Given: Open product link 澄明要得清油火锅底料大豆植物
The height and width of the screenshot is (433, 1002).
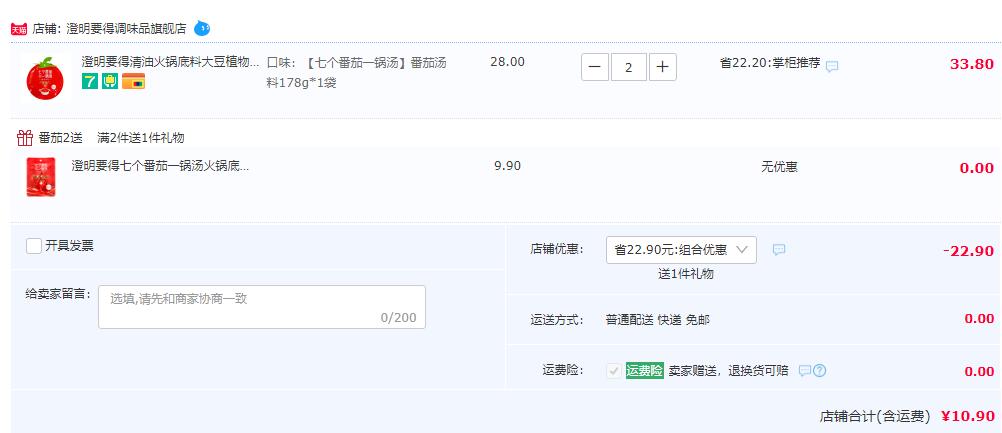Looking at the screenshot, I should 171,62.
